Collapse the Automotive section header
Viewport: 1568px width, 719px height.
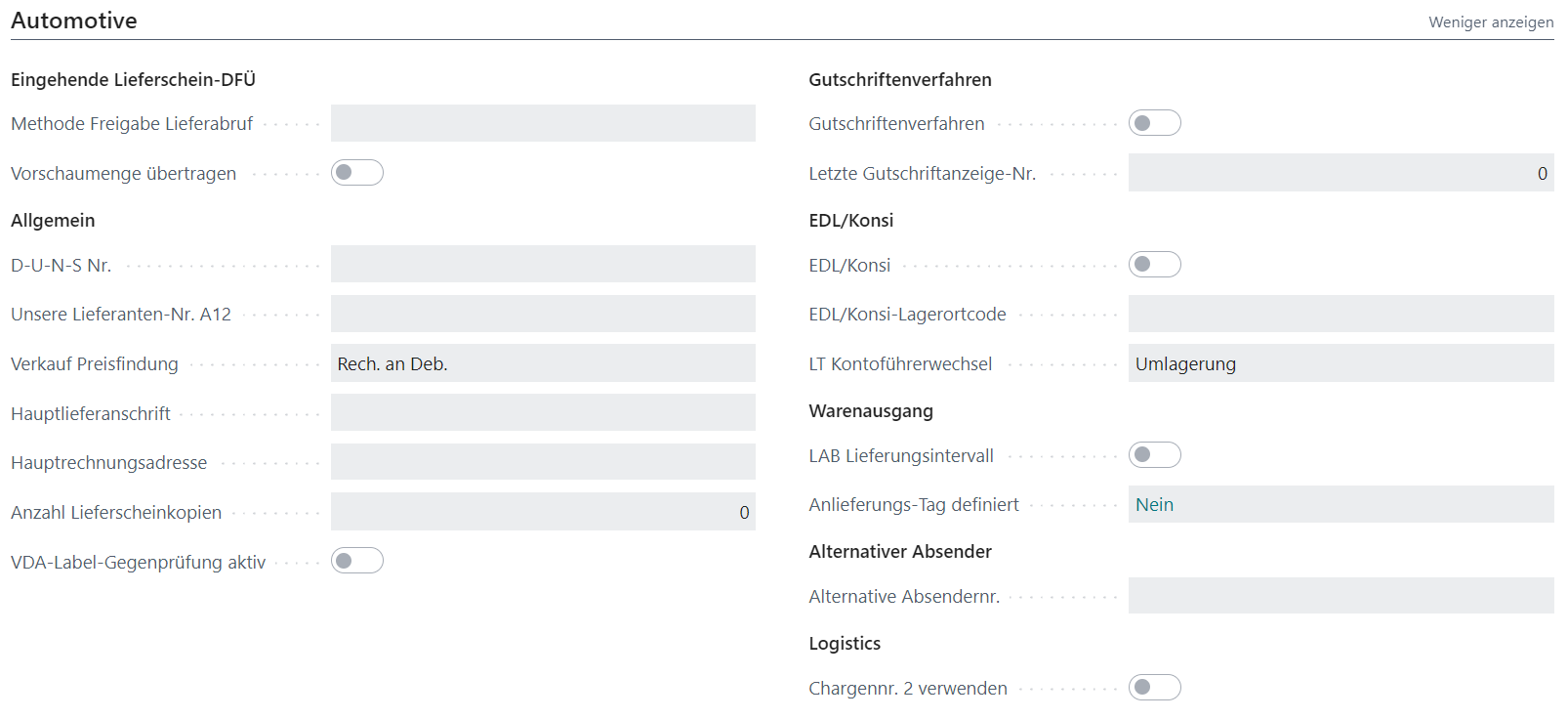pos(74,21)
